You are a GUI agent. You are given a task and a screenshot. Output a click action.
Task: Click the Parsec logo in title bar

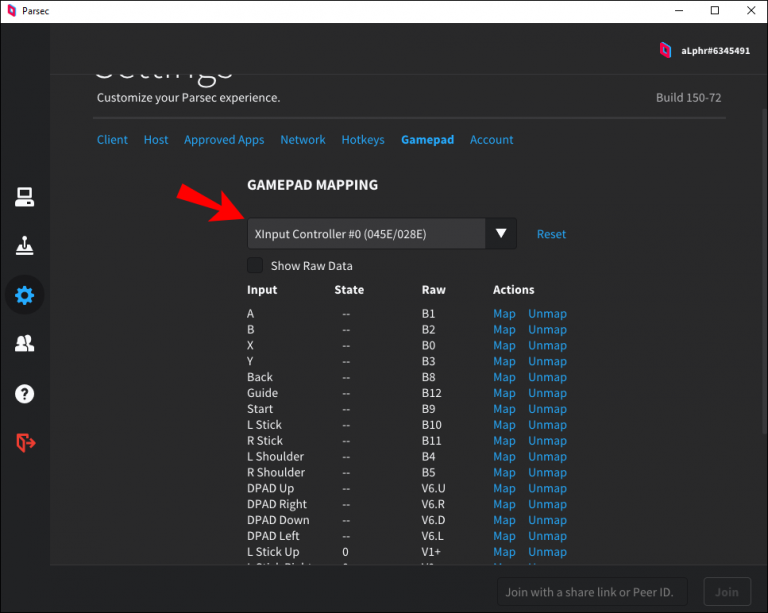tap(11, 11)
